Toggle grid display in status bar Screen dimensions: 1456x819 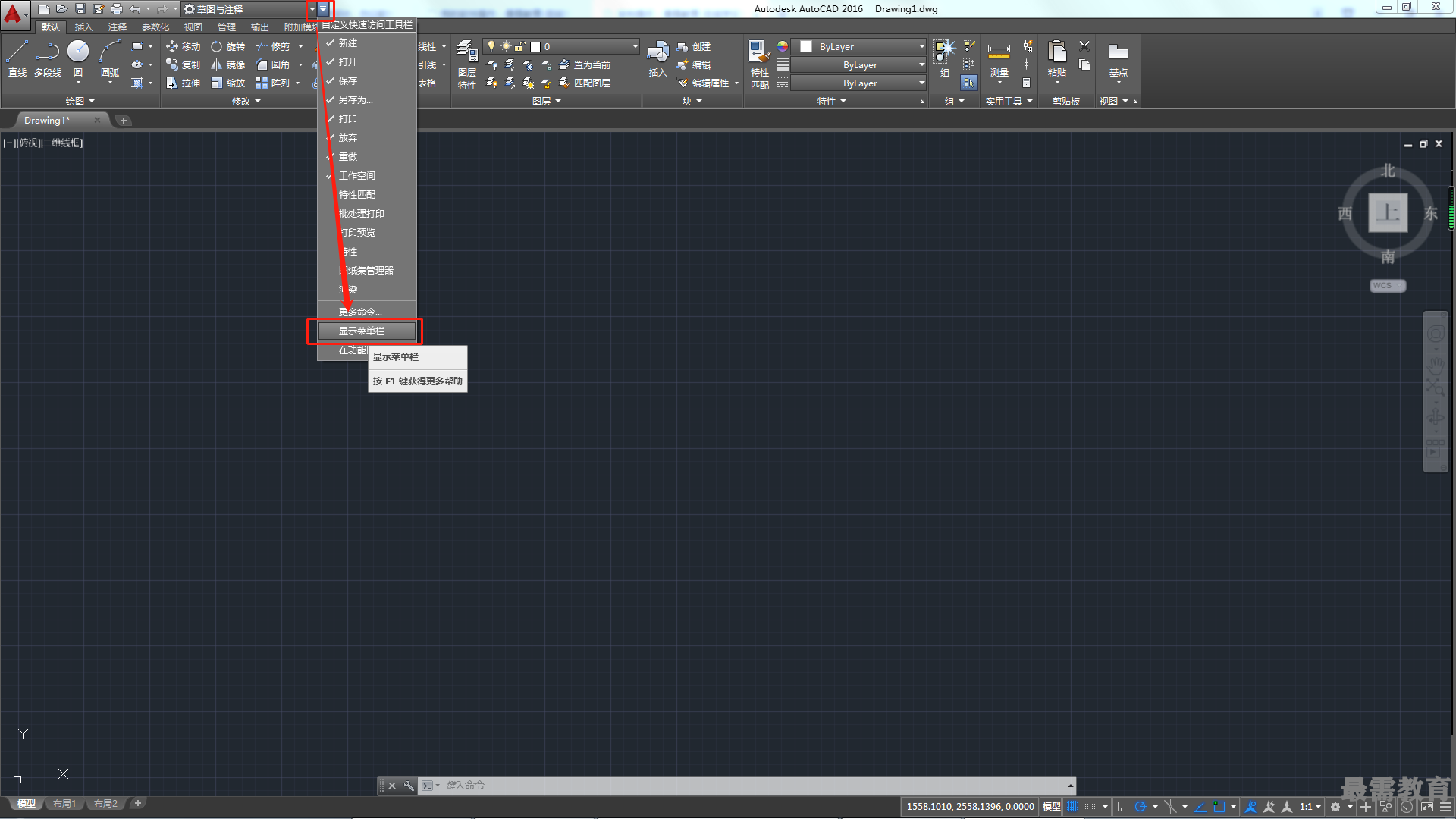[x=1072, y=807]
